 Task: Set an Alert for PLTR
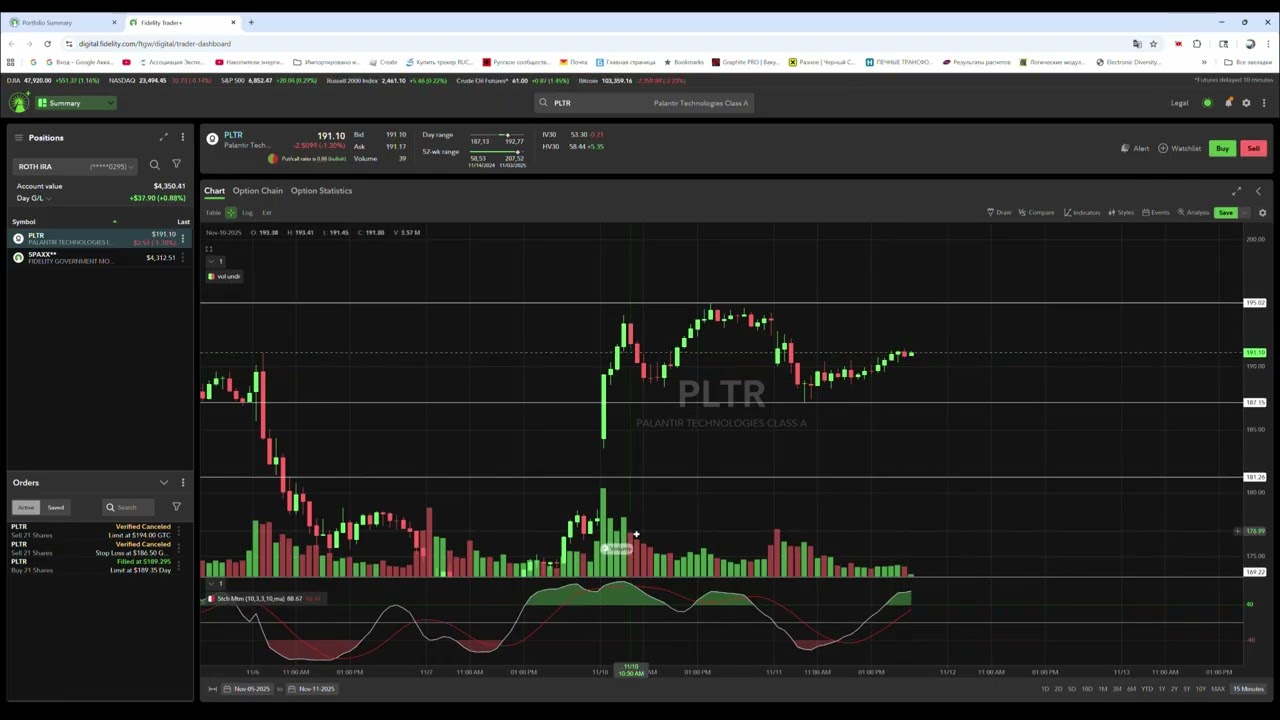[x=1135, y=149]
